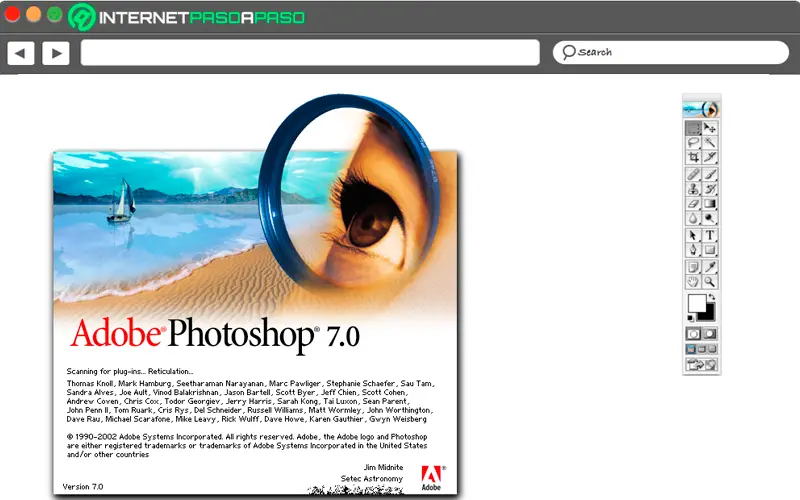Screen dimensions: 800x500
Task: Switch to Standard Screen mode
Action: 691,349
